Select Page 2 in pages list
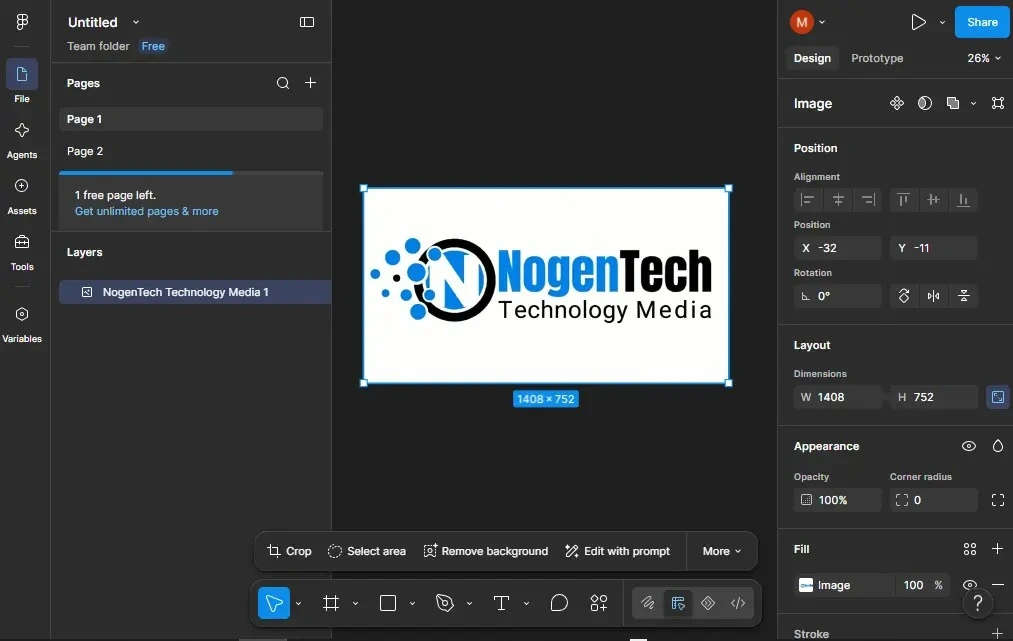 191,151
